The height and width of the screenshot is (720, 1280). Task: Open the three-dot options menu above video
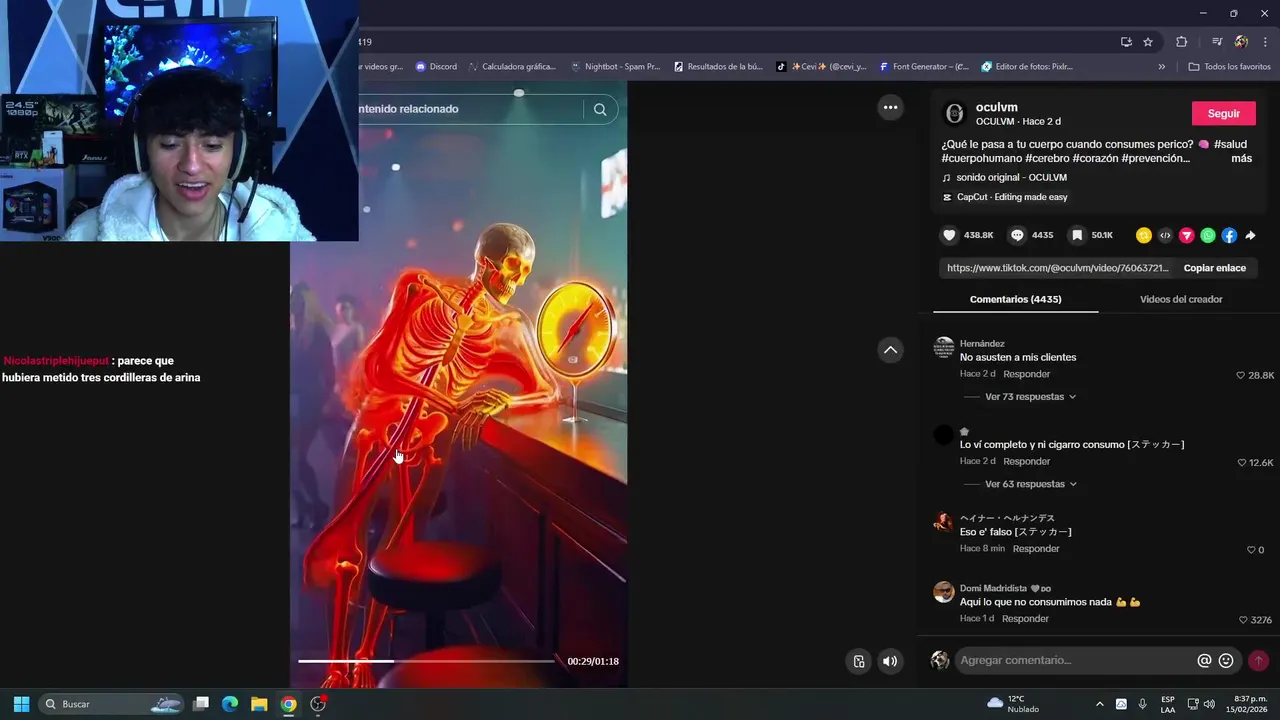(890, 107)
